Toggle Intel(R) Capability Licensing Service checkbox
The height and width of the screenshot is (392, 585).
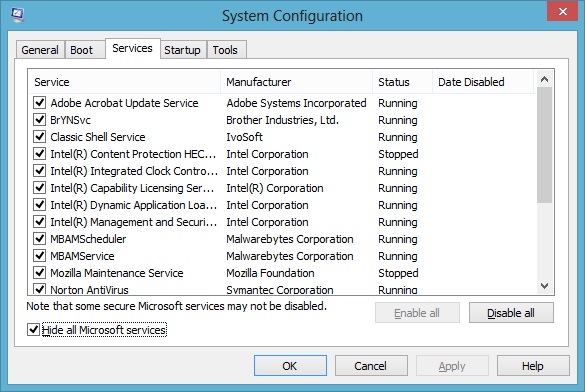[40, 188]
